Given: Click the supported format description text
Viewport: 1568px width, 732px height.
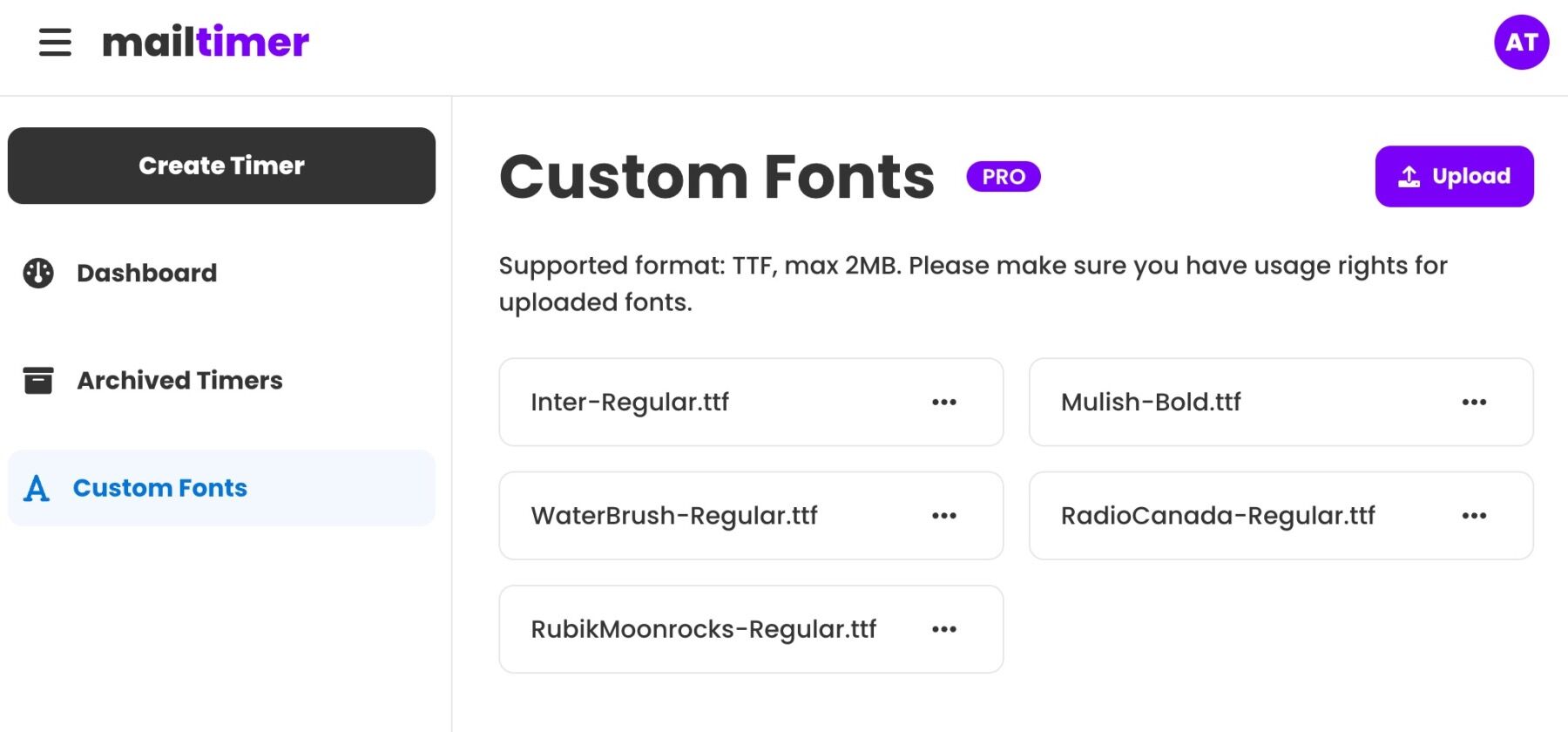Looking at the screenshot, I should [973, 283].
